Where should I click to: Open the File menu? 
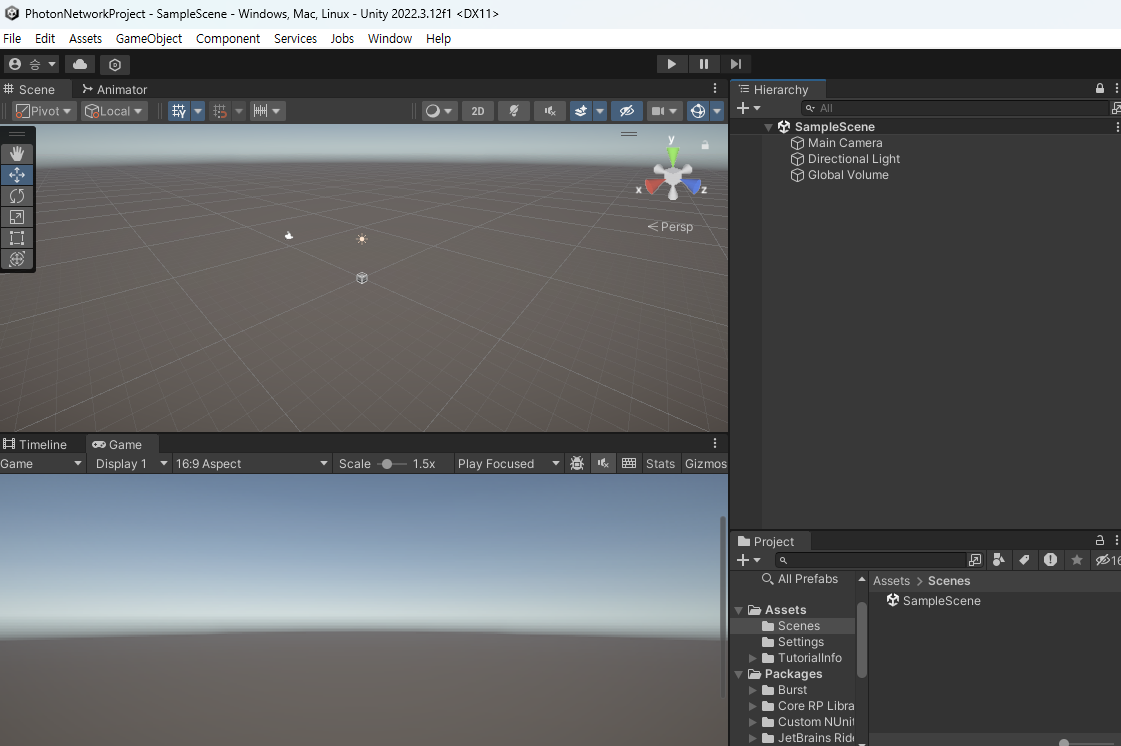tap(12, 39)
